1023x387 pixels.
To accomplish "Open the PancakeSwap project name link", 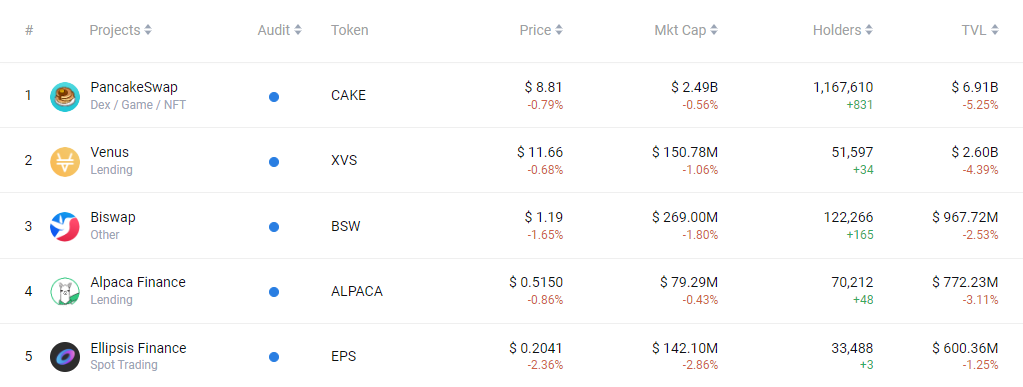I will click(134, 87).
